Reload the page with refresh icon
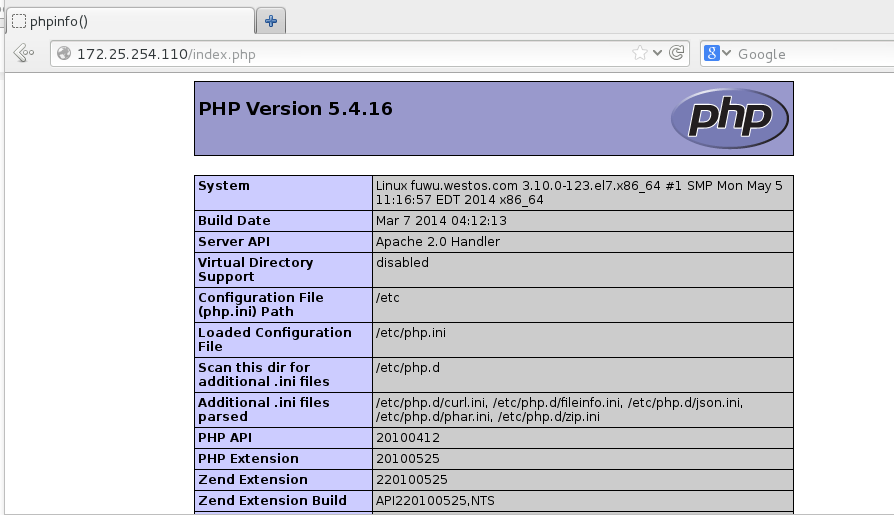This screenshot has width=894, height=515. point(677,53)
